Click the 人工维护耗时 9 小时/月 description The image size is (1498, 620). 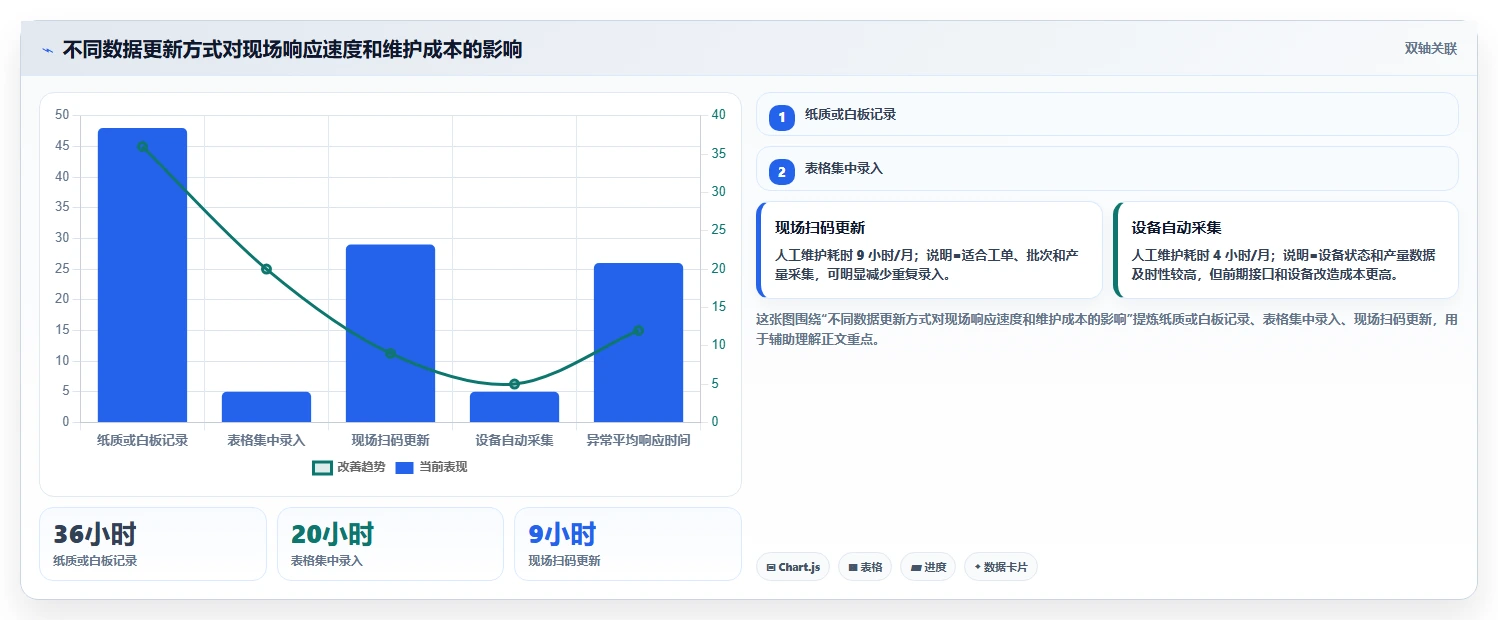click(927, 264)
